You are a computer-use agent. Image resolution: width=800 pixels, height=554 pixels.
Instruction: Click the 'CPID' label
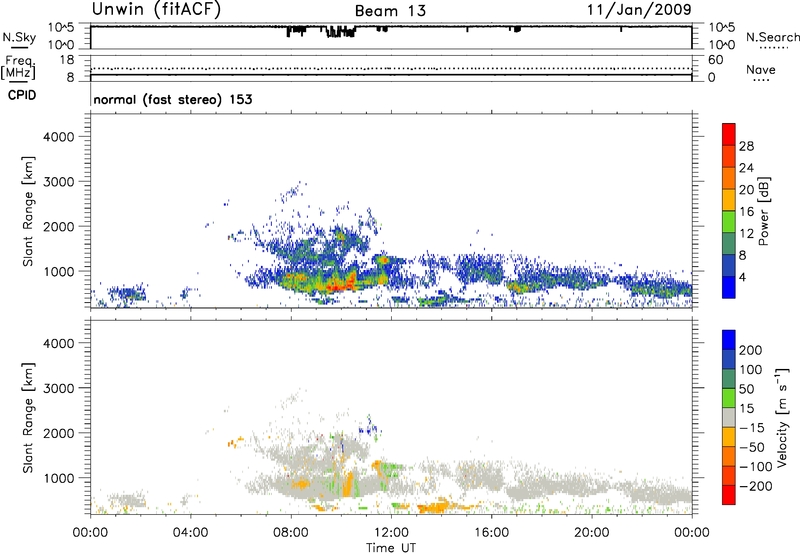click(22, 95)
